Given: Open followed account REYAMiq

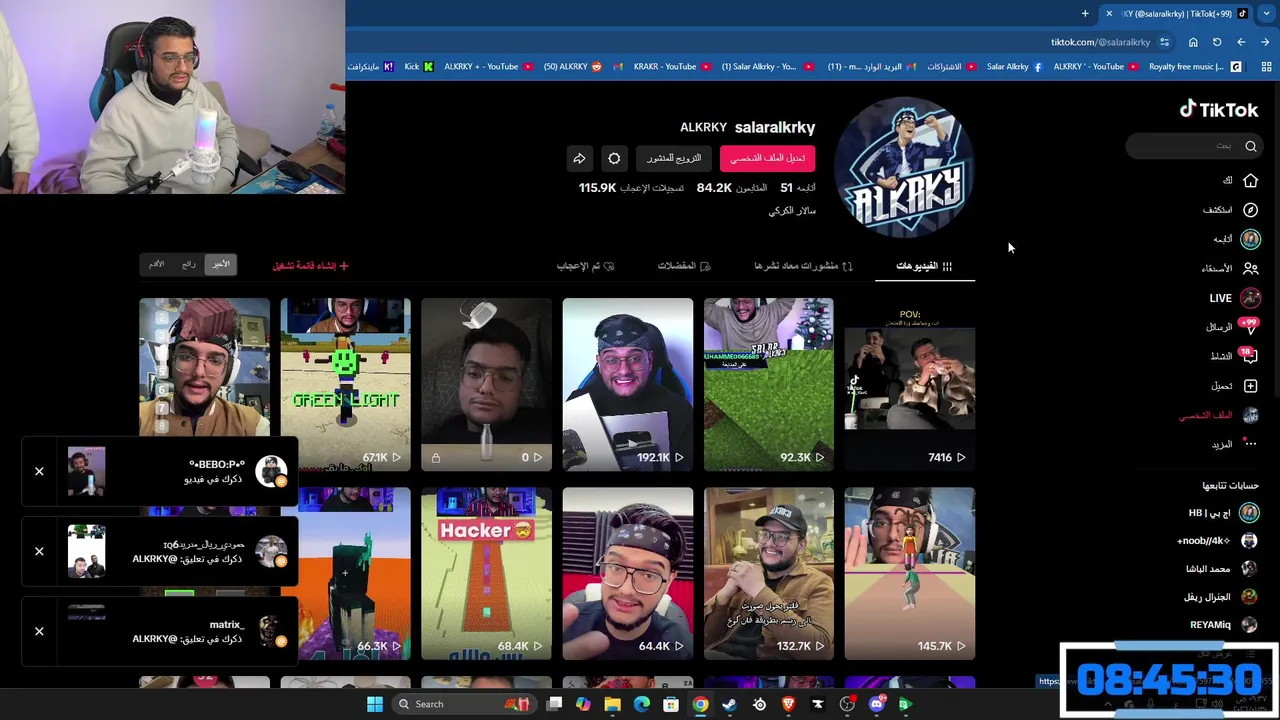Looking at the screenshot, I should (x=1224, y=625).
